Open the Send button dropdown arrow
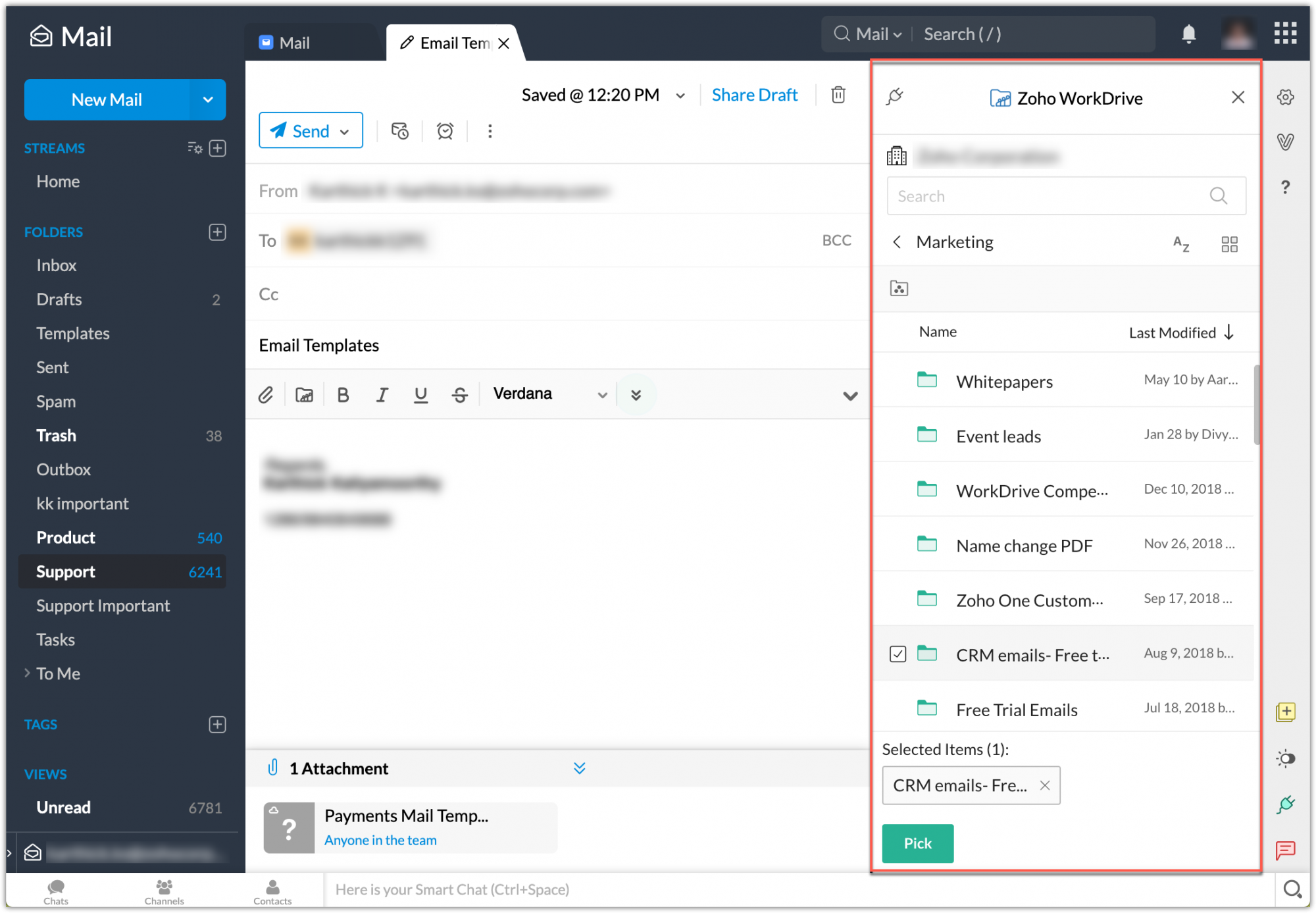Image resolution: width=1316 pixels, height=913 pixels. click(x=345, y=130)
